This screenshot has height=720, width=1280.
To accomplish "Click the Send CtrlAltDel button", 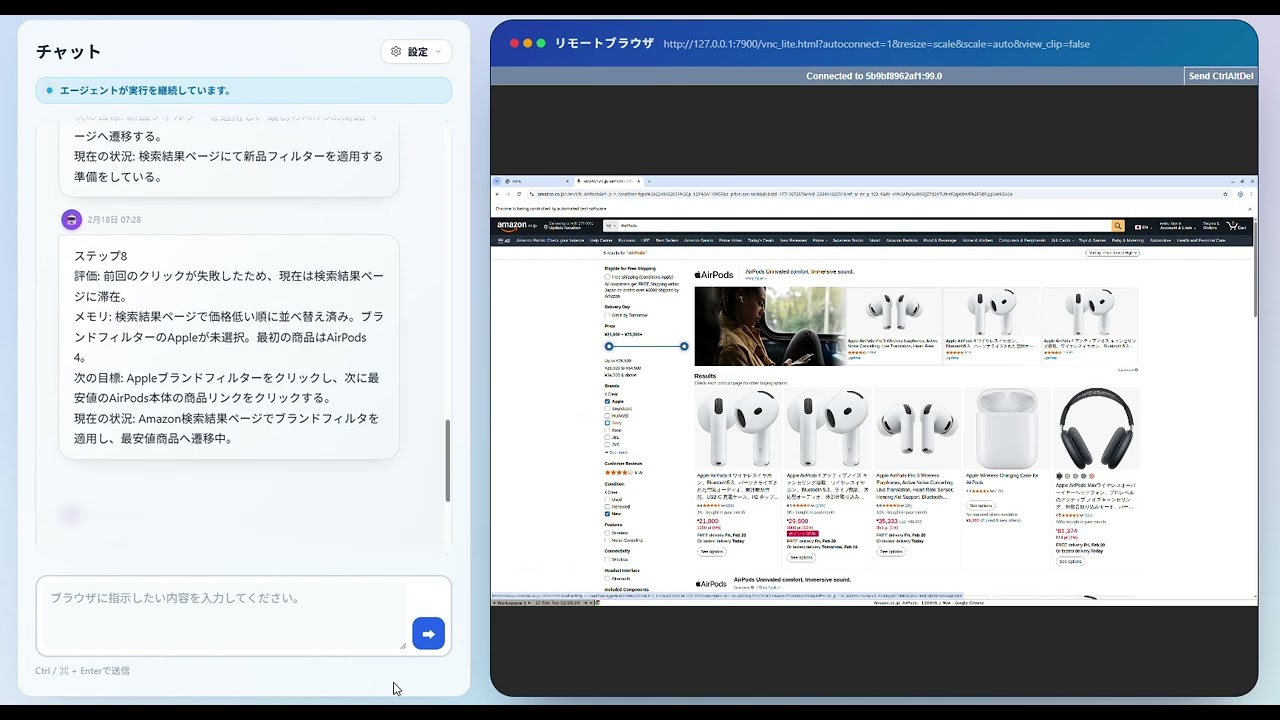I will 1221,76.
